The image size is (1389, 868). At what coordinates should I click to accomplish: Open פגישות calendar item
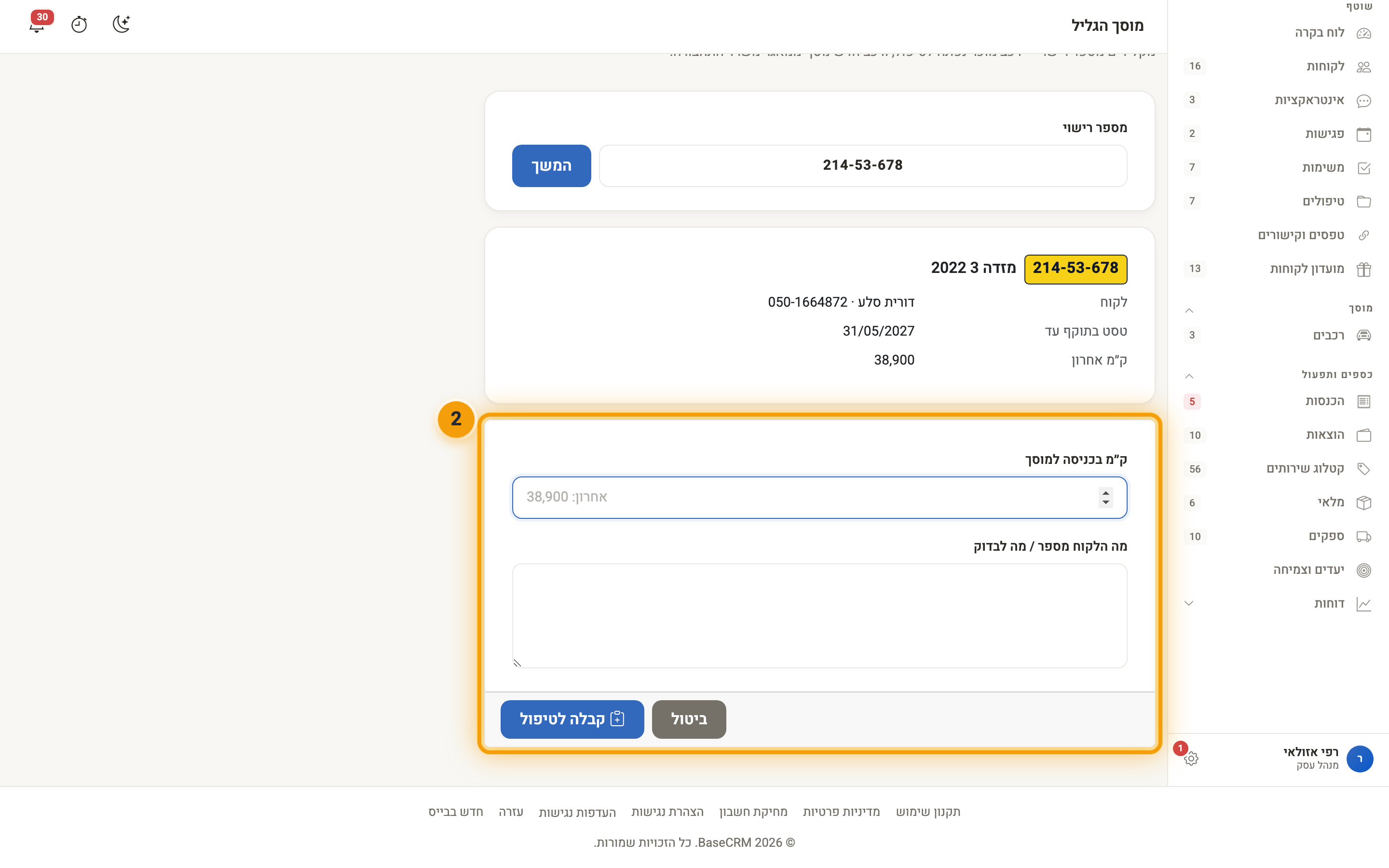(1278, 134)
